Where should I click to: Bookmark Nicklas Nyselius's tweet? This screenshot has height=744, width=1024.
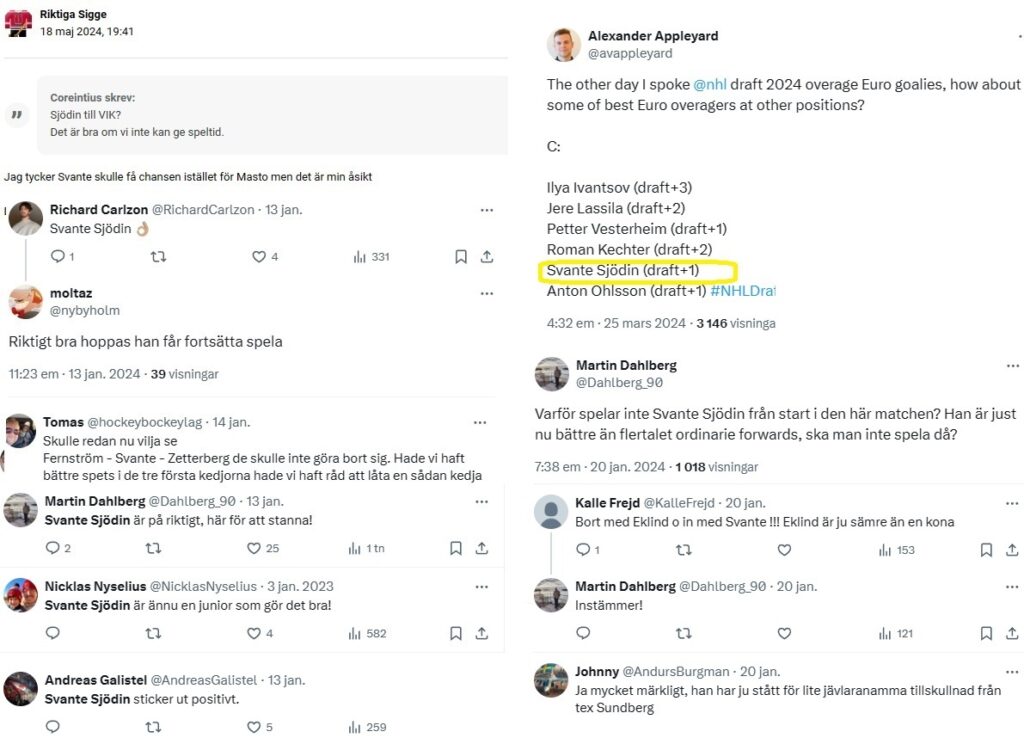tap(456, 633)
